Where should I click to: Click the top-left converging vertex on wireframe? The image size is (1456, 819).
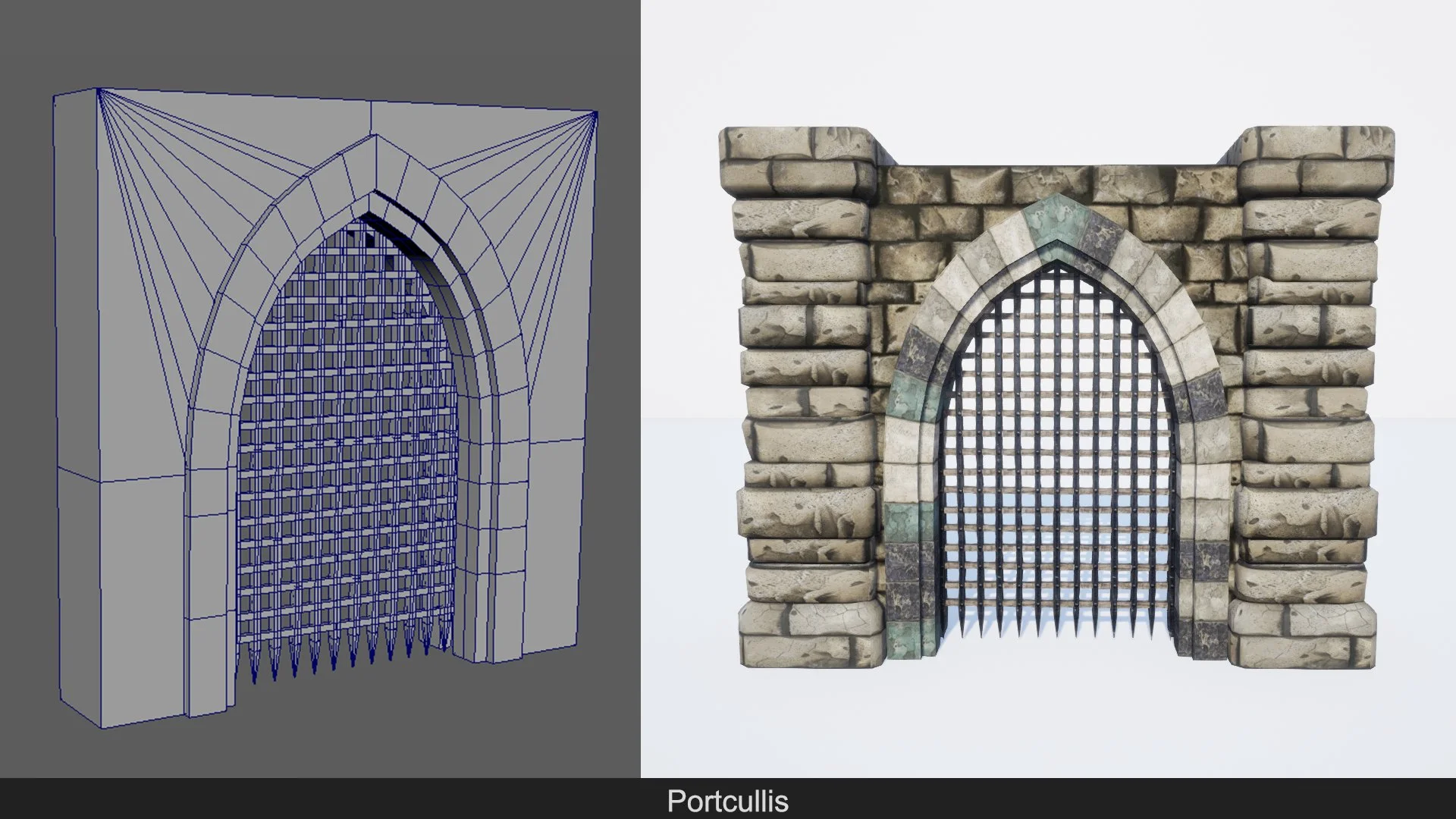[99, 90]
